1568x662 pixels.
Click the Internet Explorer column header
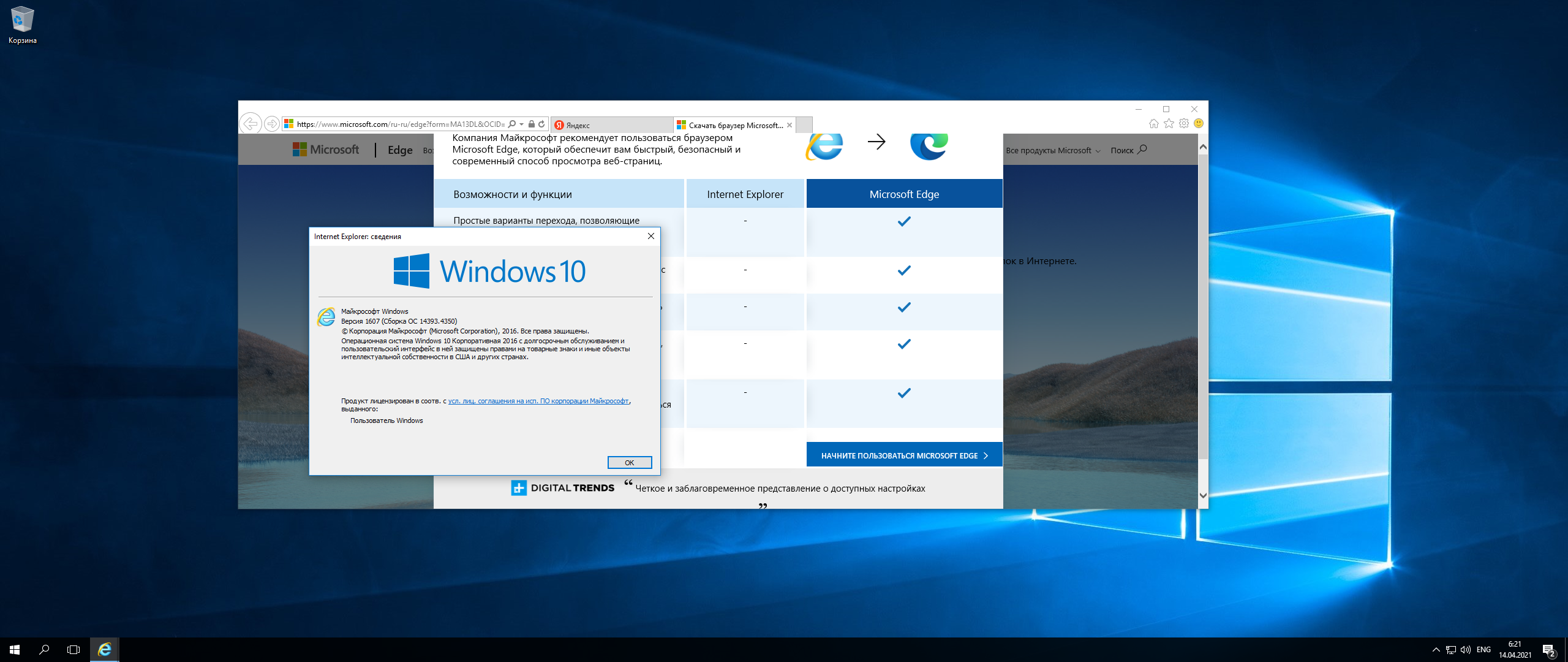[x=745, y=194]
